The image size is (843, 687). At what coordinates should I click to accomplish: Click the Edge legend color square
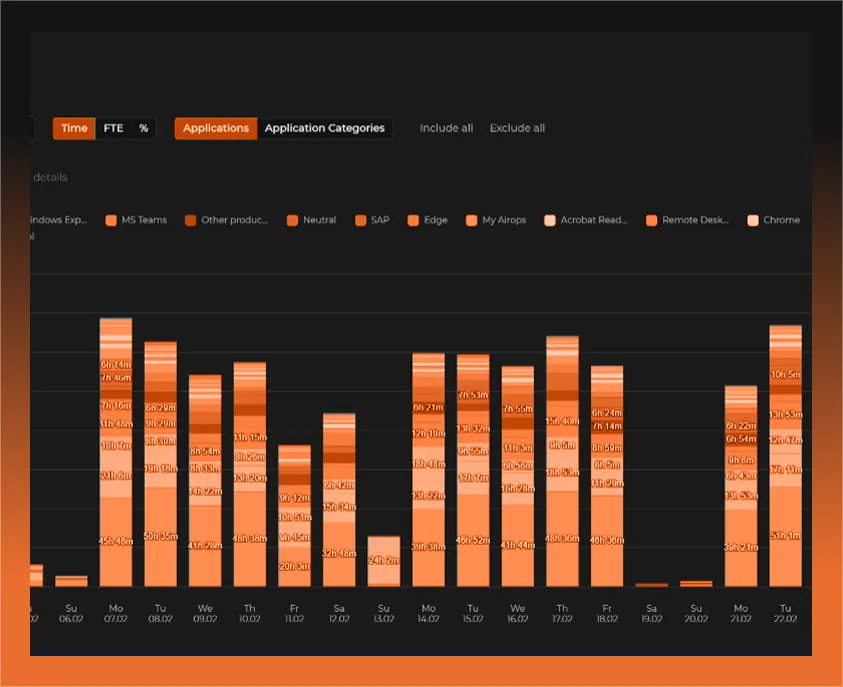(413, 220)
